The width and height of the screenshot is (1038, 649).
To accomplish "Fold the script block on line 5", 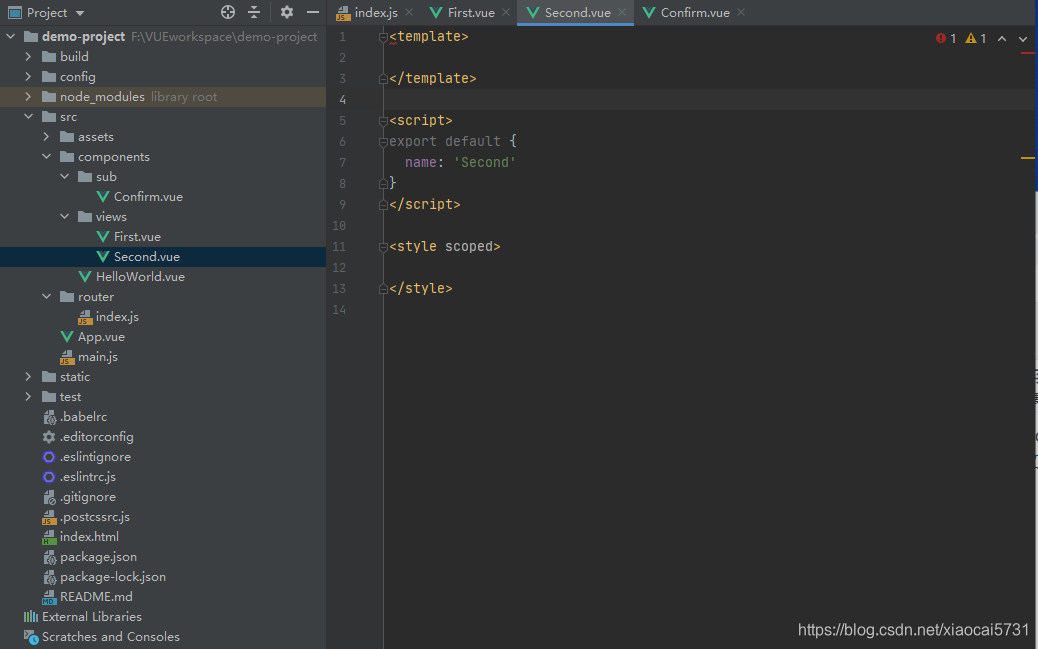I will [383, 121].
